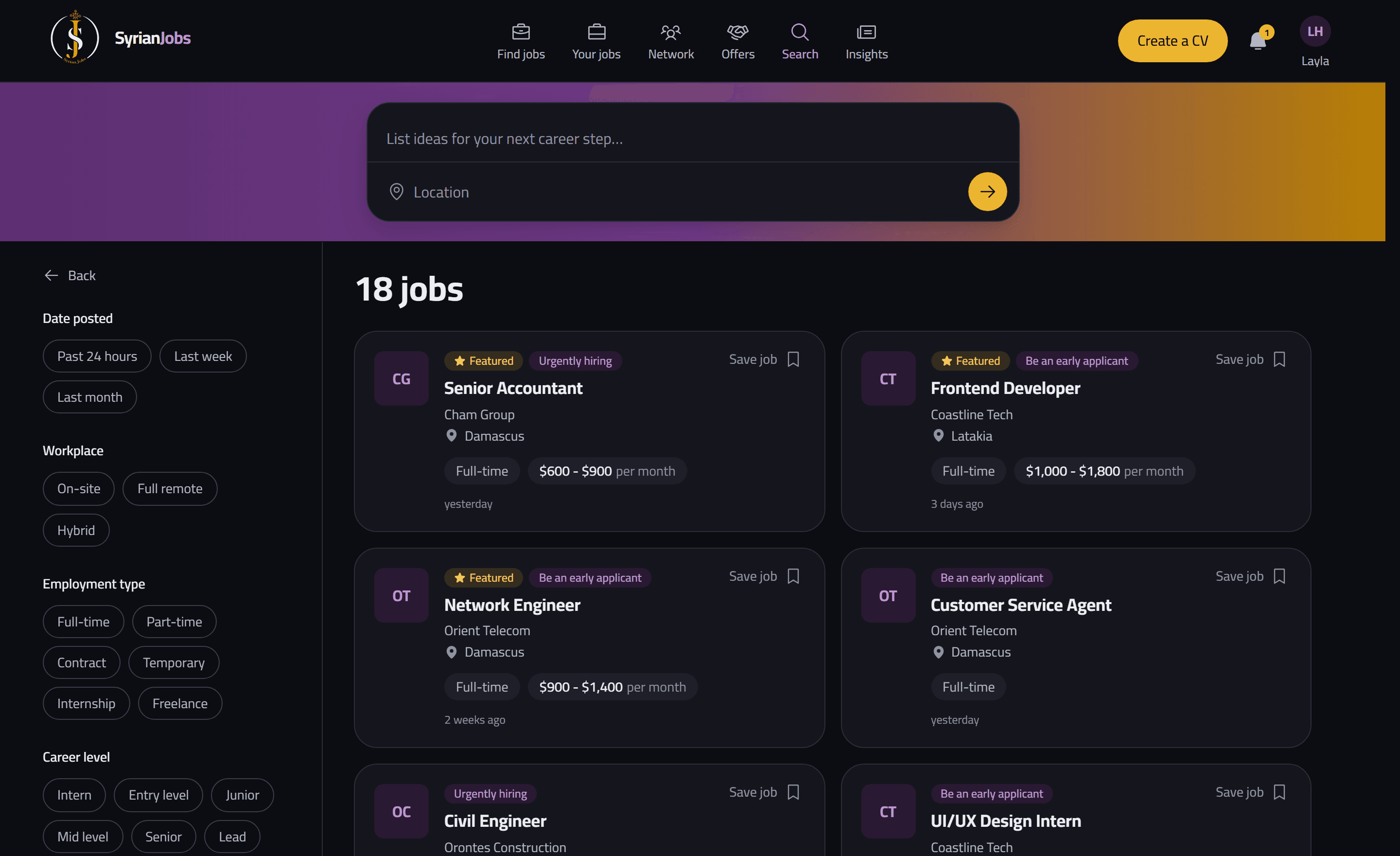Toggle the Mid level filter
The width and height of the screenshot is (1400, 856).
coord(82,836)
